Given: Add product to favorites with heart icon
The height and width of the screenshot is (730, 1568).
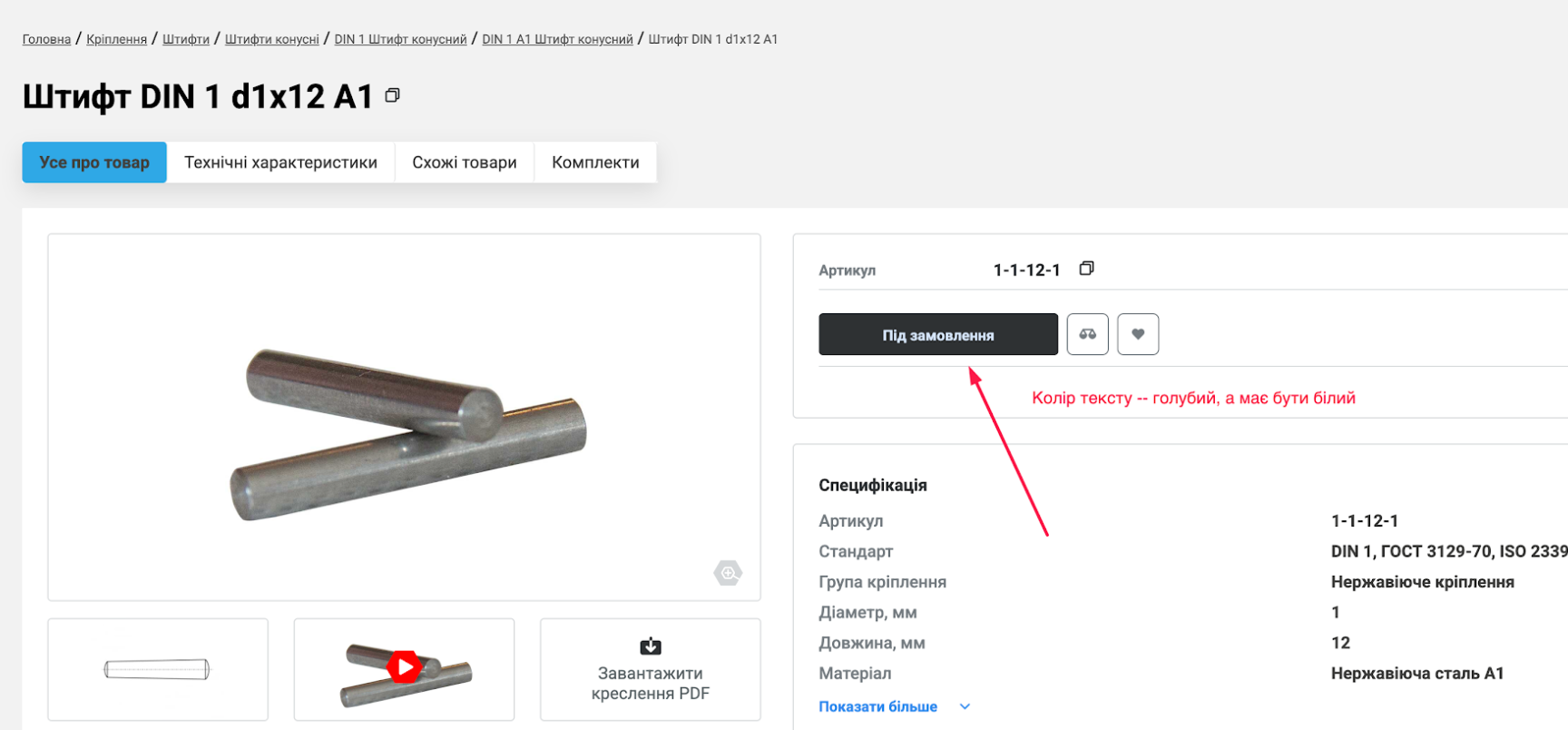Looking at the screenshot, I should [x=1138, y=334].
